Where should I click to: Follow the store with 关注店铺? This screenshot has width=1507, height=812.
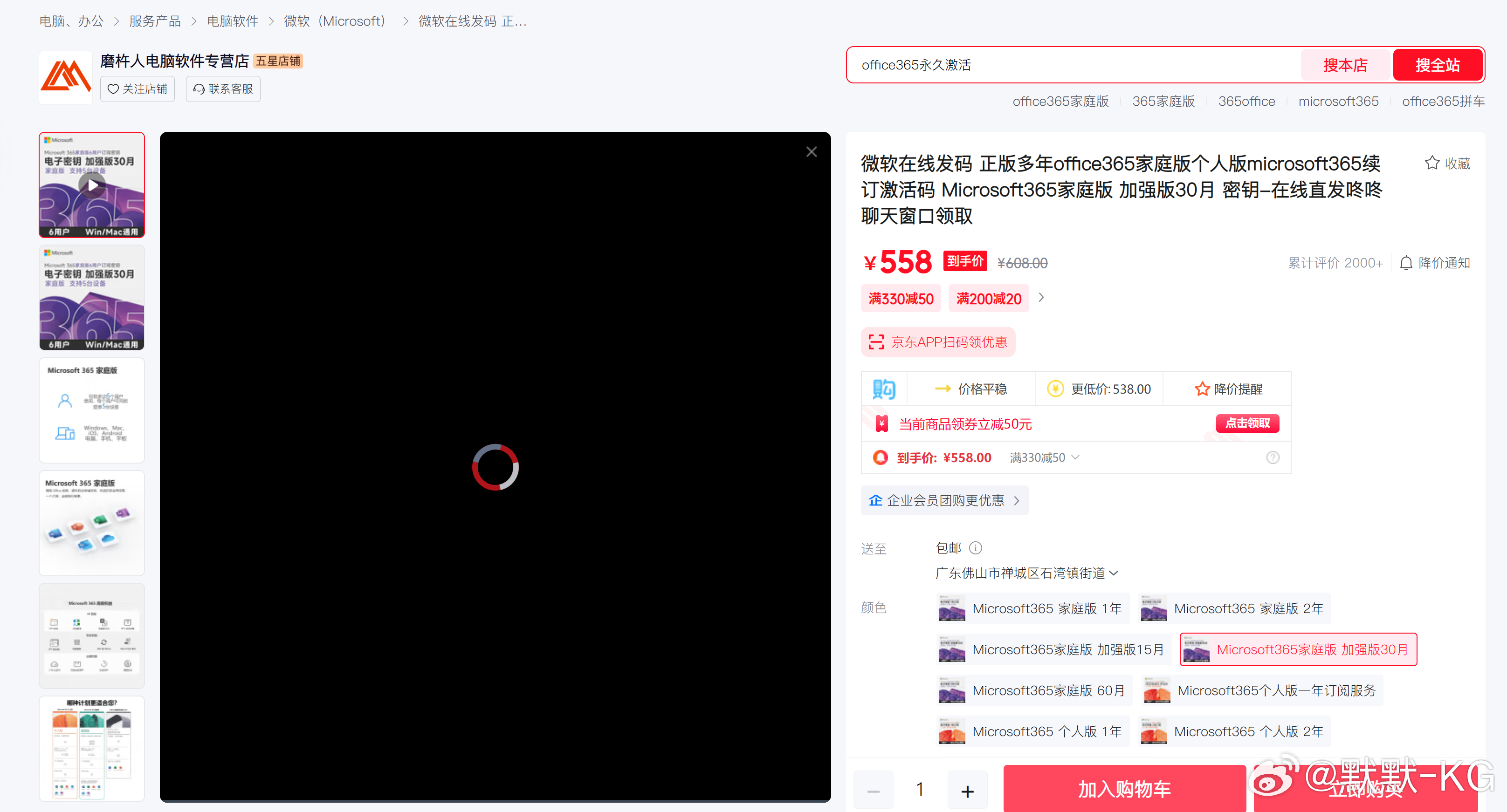pyautogui.click(x=138, y=89)
